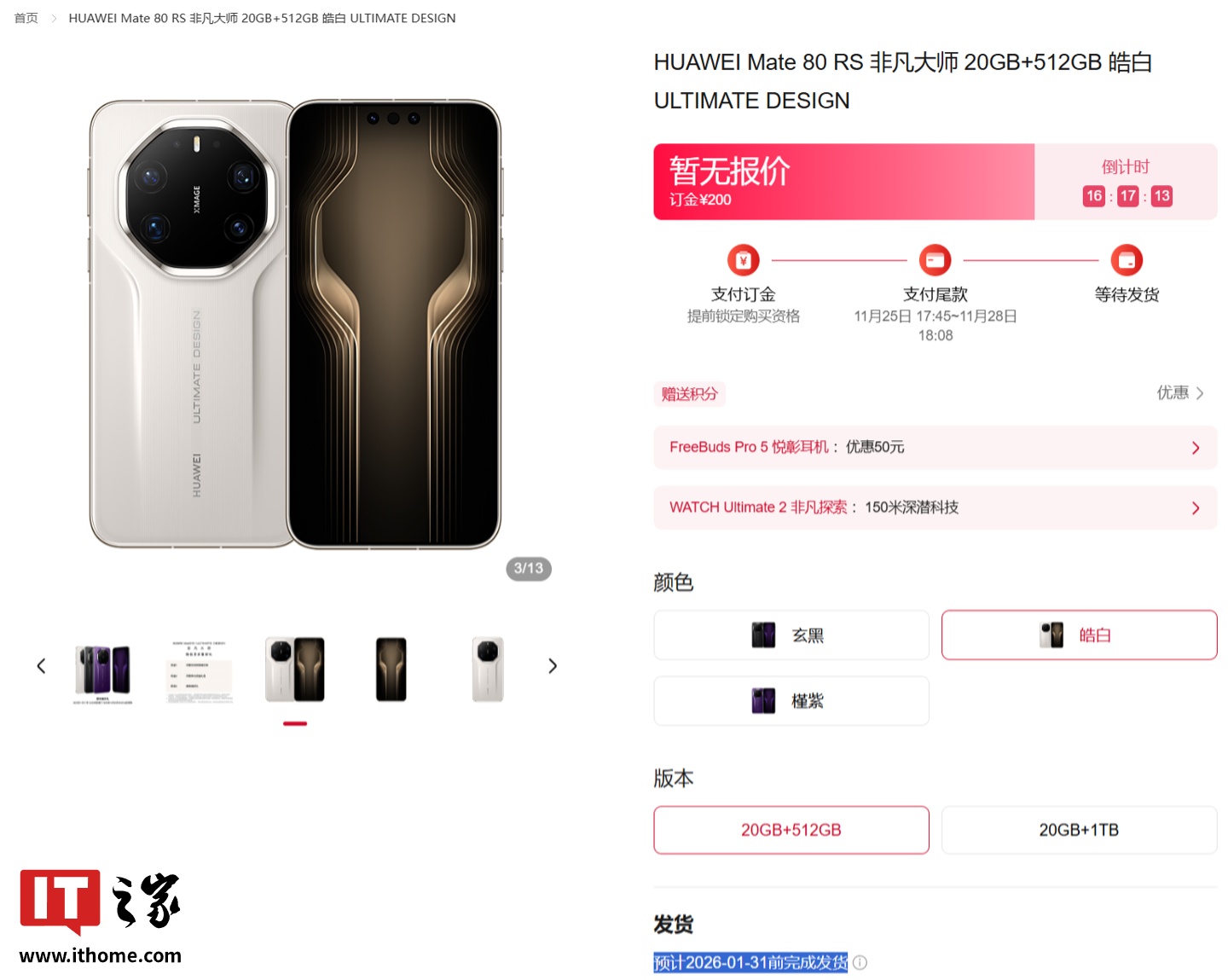The image size is (1228, 980).
Task: Click the ITHome watermark logo
Action: pos(101,917)
